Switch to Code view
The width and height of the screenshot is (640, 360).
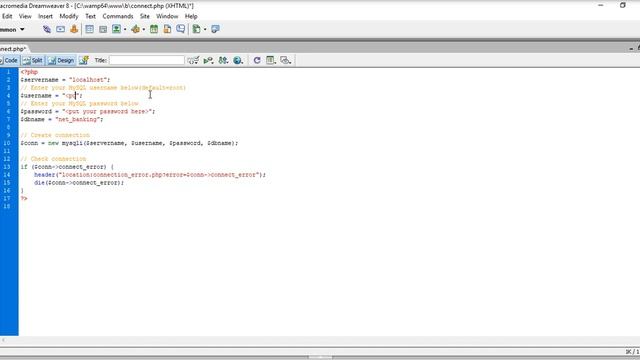coord(9,60)
